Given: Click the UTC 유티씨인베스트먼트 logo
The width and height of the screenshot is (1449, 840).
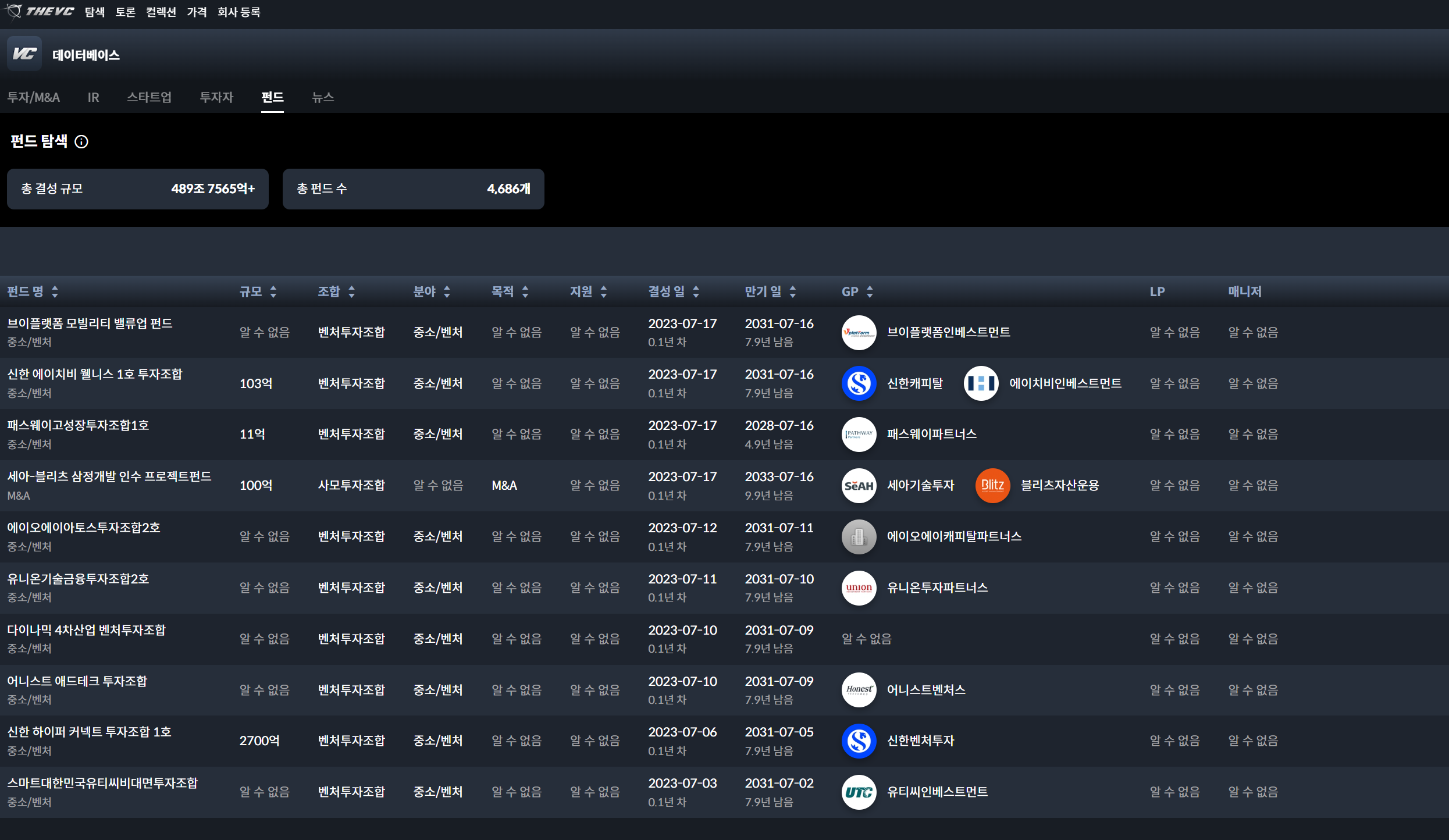Looking at the screenshot, I should coord(859,792).
